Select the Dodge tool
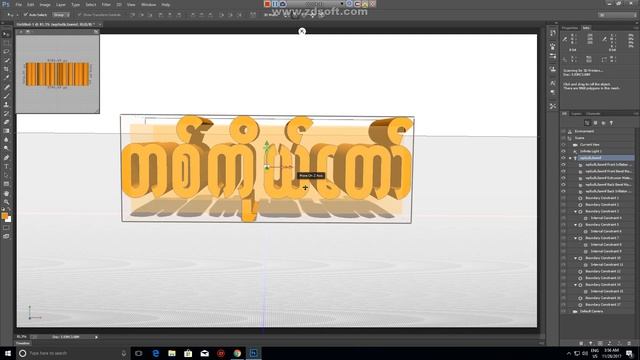 pos(6,149)
